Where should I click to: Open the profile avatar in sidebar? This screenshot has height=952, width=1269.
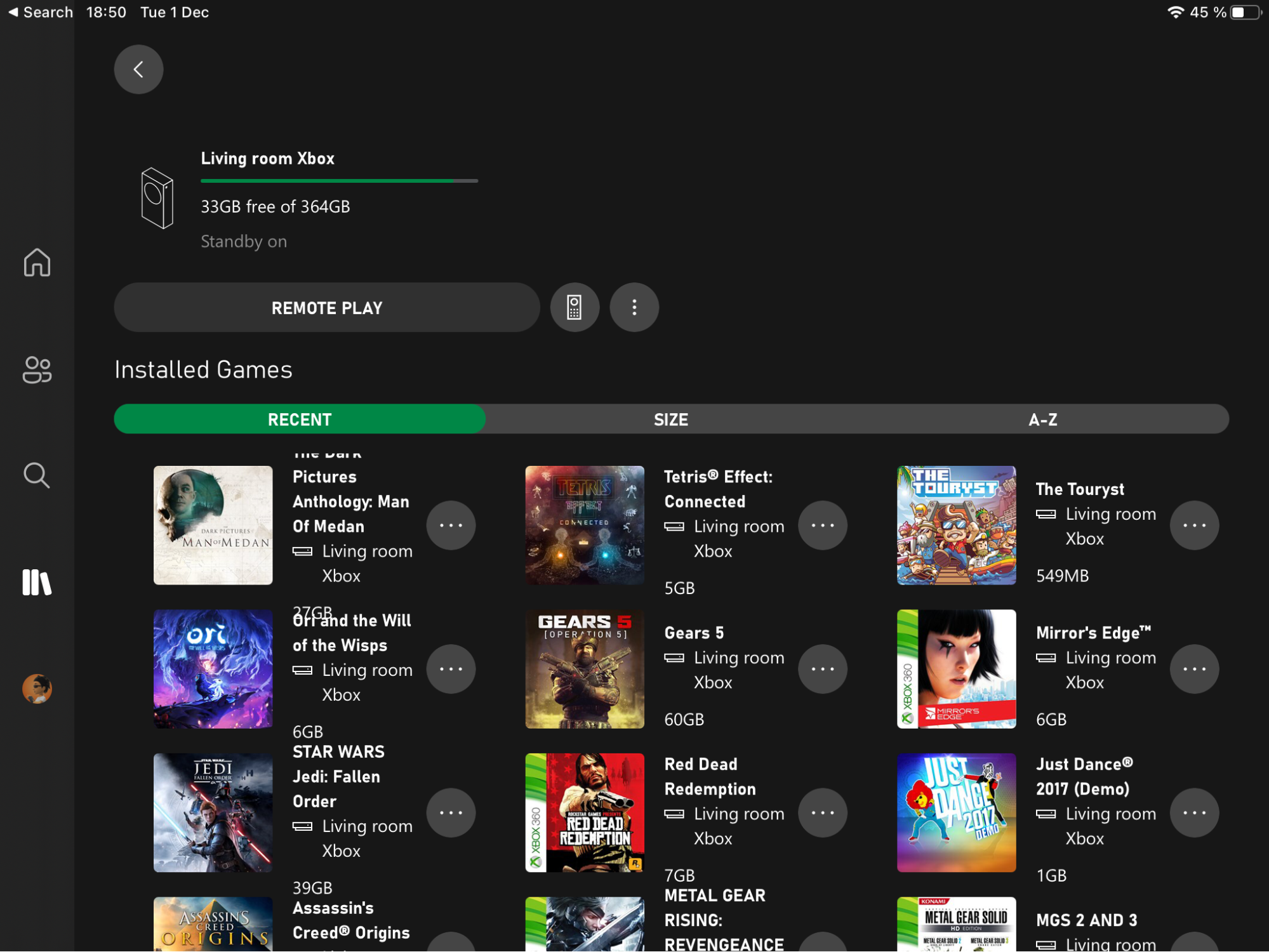[x=37, y=689]
